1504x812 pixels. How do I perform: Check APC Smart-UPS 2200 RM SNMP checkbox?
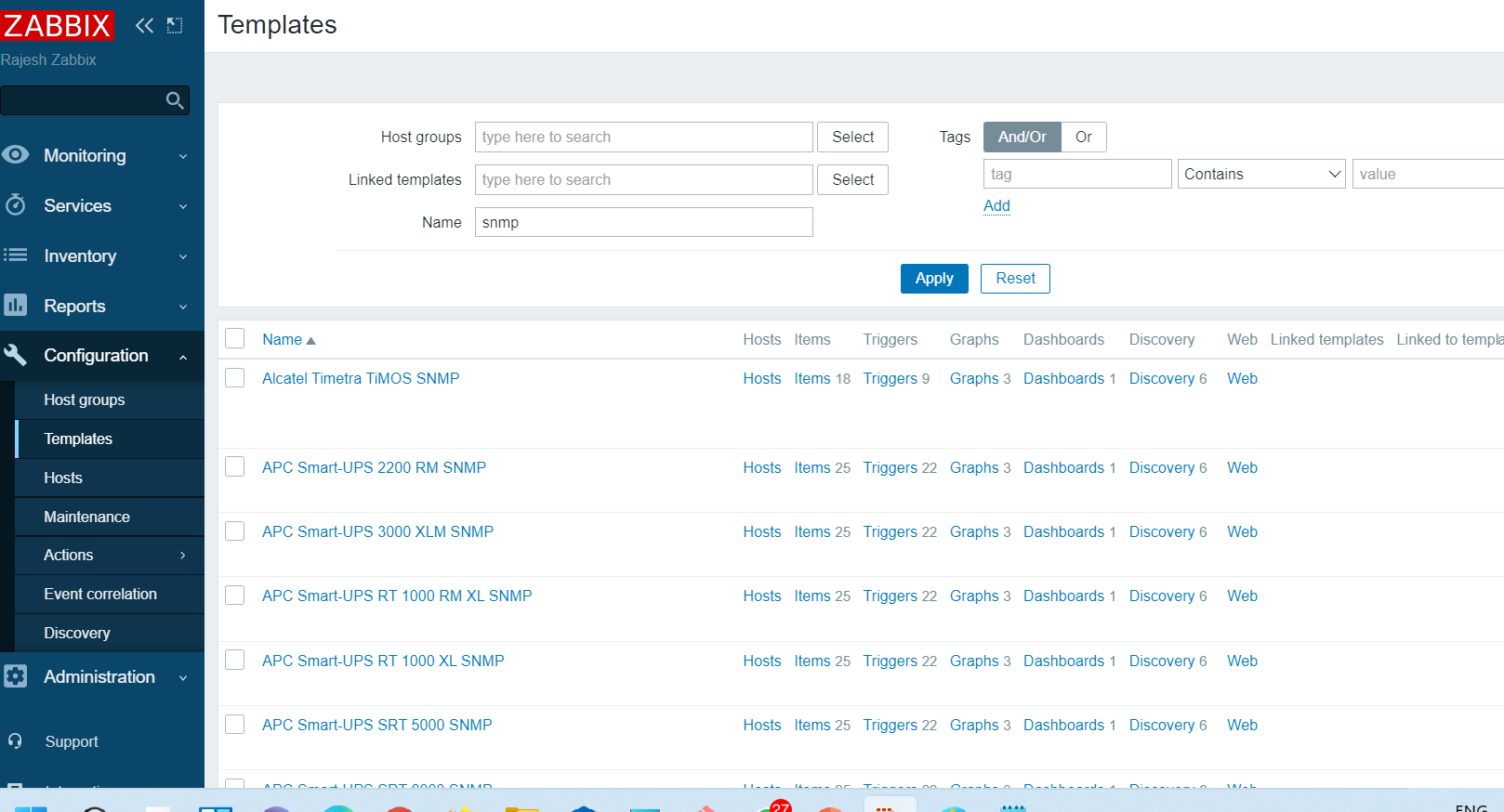click(x=235, y=466)
